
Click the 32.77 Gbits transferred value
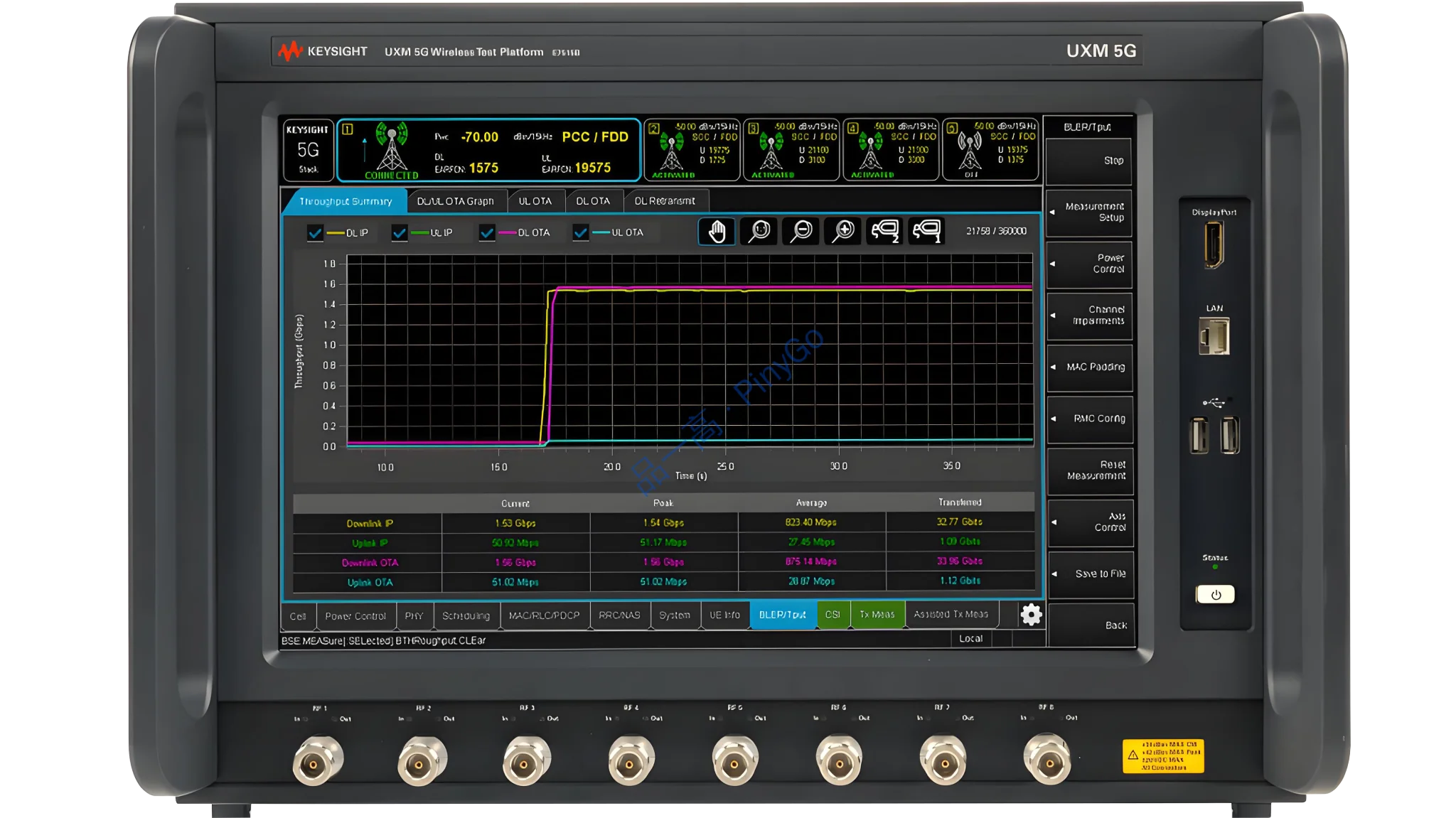(x=959, y=522)
